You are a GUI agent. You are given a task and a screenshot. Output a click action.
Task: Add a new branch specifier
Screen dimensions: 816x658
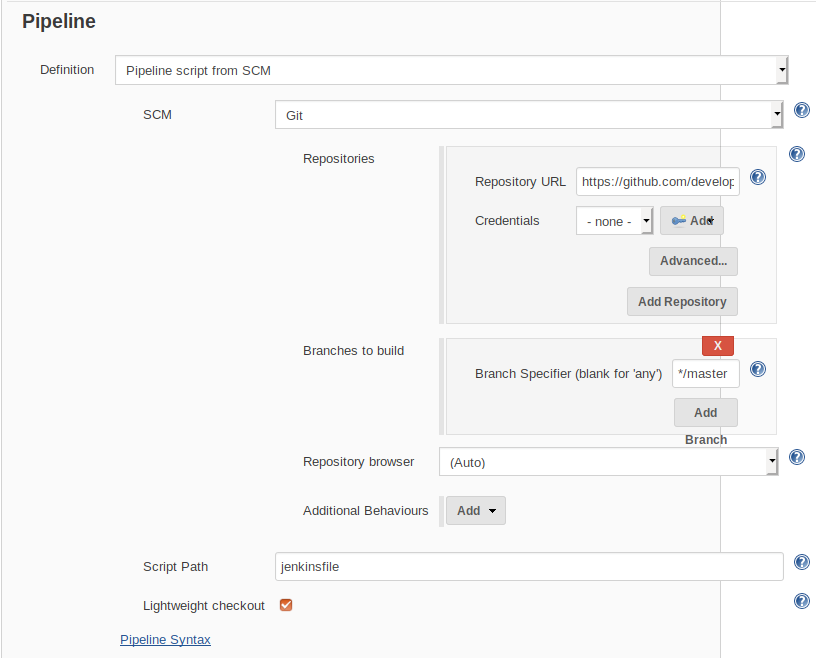click(705, 412)
